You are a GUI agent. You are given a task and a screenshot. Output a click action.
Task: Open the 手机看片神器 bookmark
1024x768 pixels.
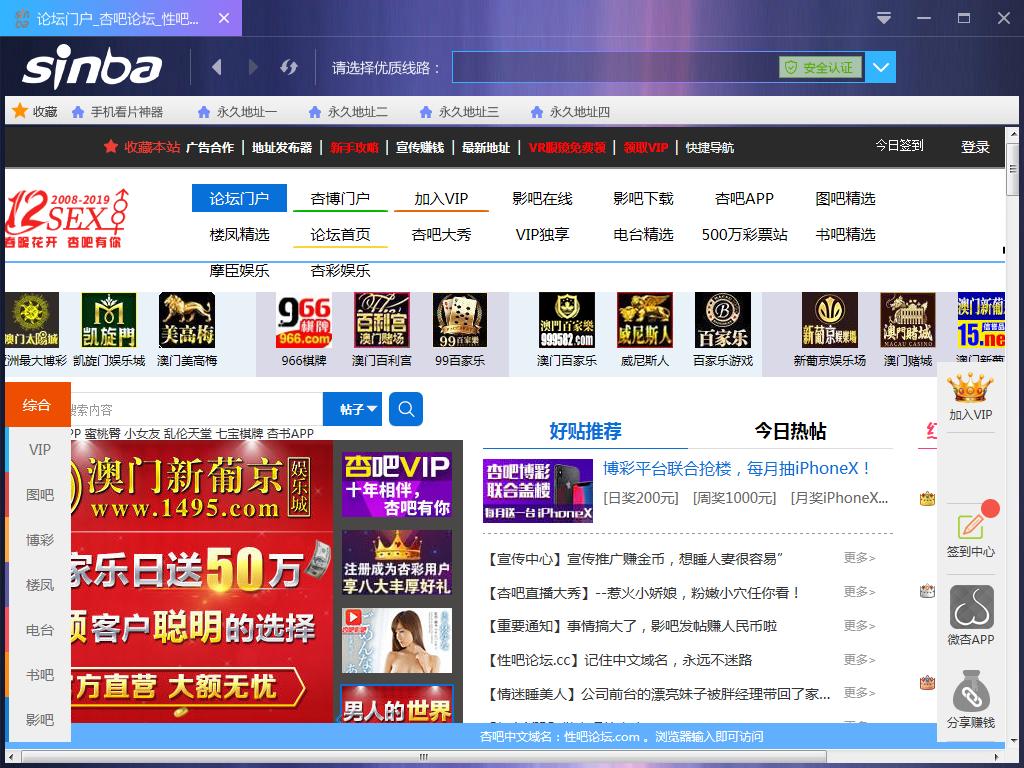pyautogui.click(x=118, y=112)
